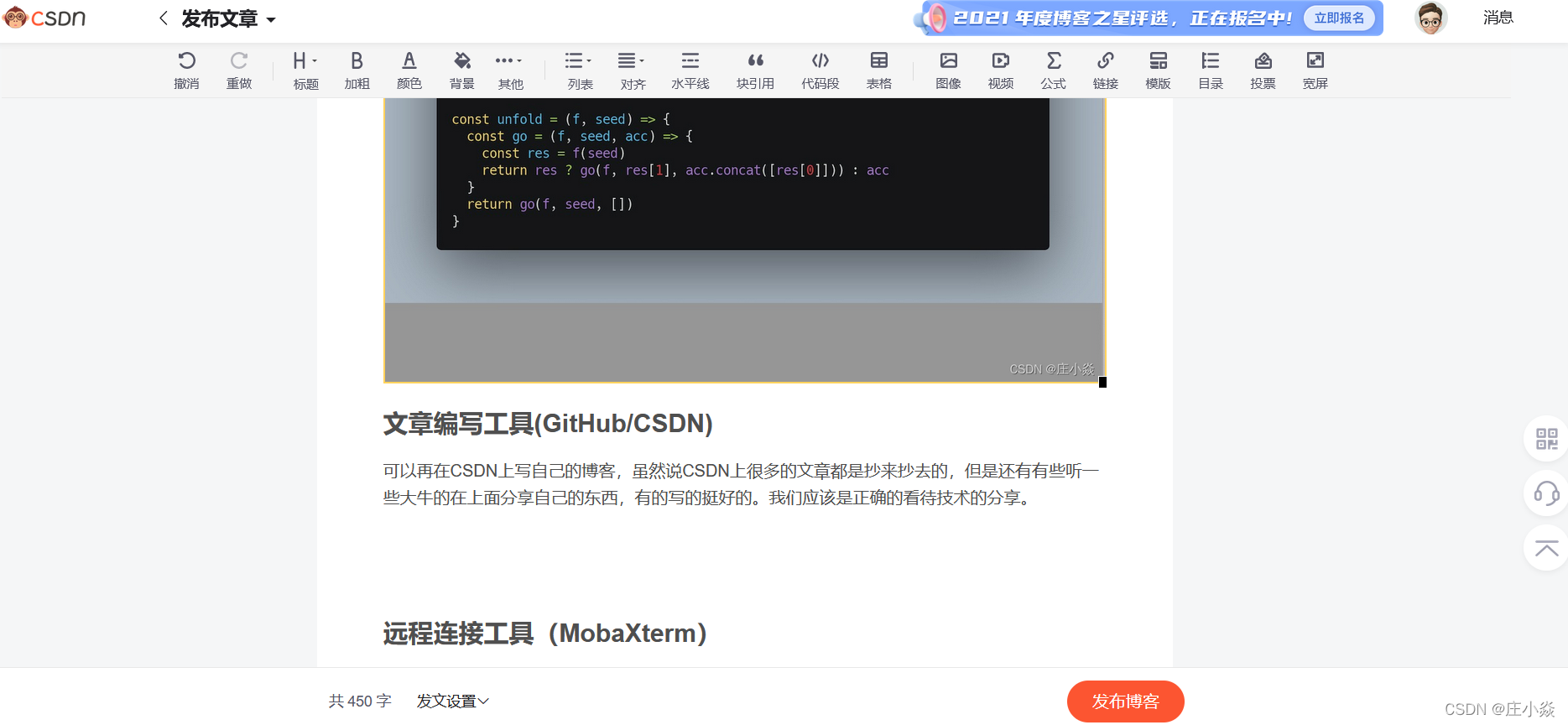
Task: Click the paragraph starting 可以再在CSDN上写
Action: [x=741, y=484]
